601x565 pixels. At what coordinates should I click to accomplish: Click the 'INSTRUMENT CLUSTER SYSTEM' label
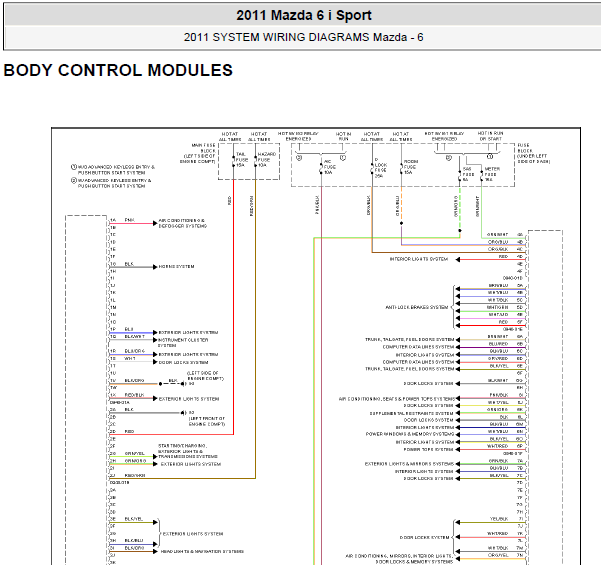pyautogui.click(x=183, y=342)
